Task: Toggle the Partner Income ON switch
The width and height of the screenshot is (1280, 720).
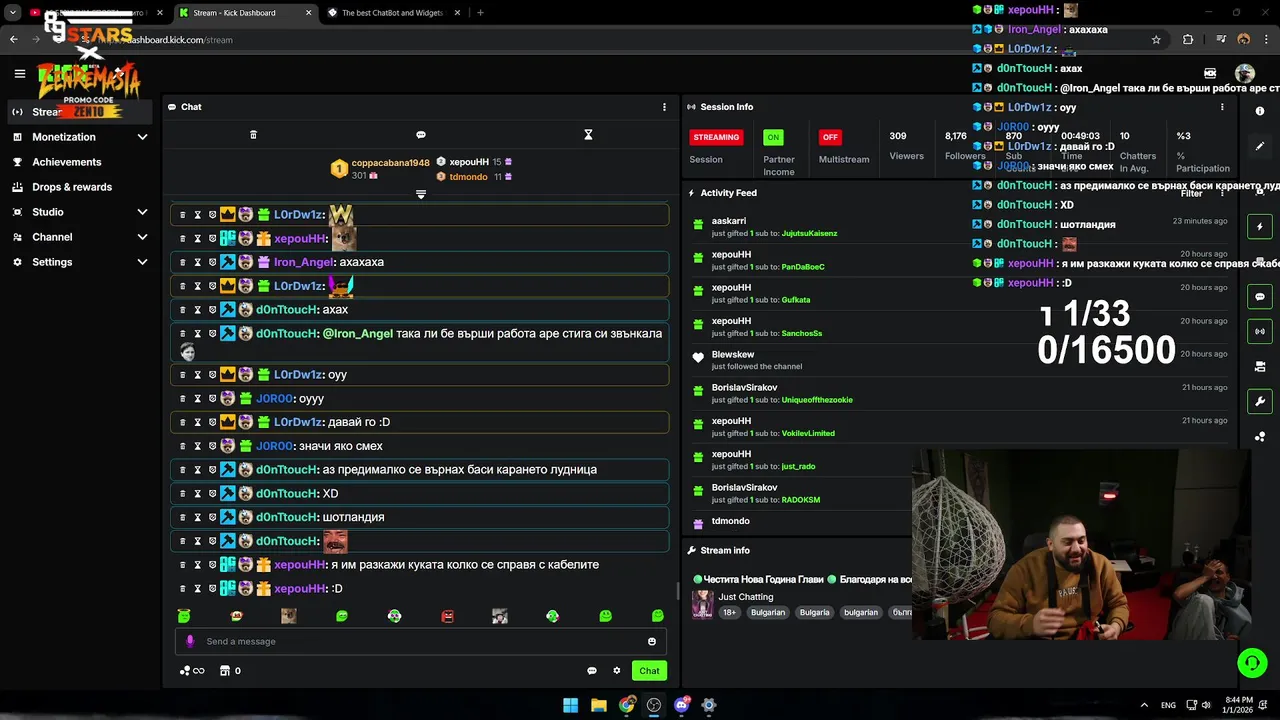Action: coord(773,137)
